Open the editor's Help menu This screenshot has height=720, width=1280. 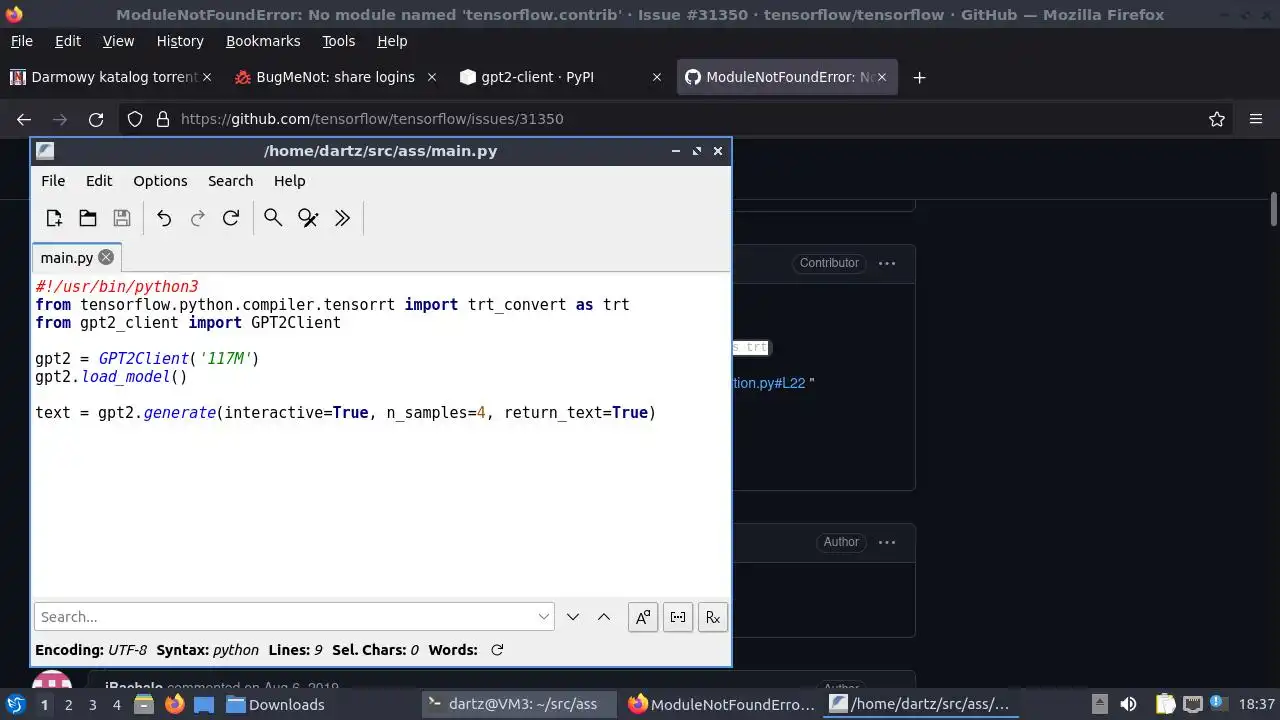(x=289, y=181)
